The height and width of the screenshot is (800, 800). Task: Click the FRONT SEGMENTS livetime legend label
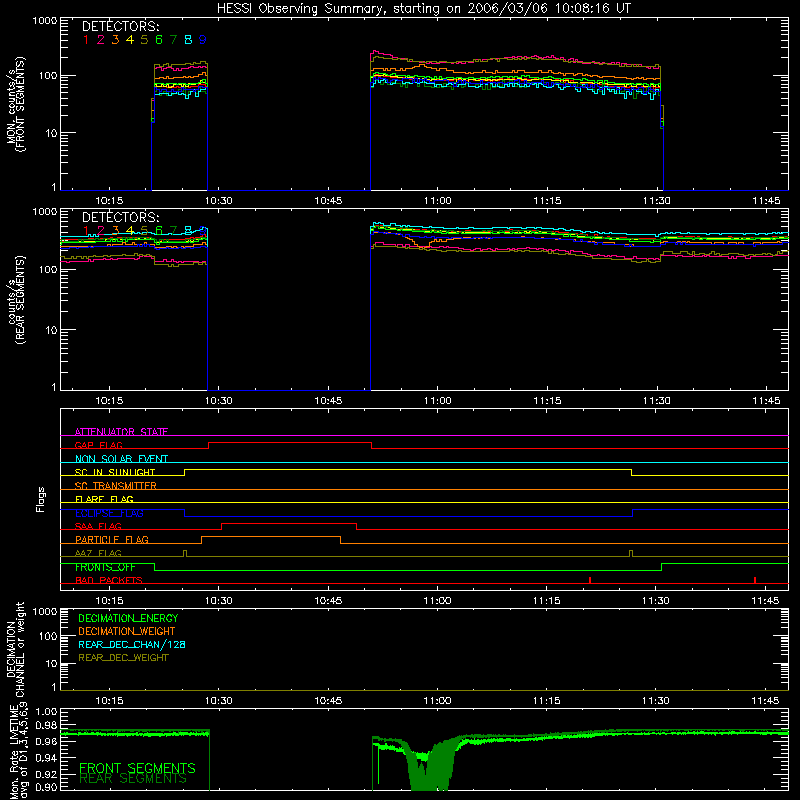(137, 768)
